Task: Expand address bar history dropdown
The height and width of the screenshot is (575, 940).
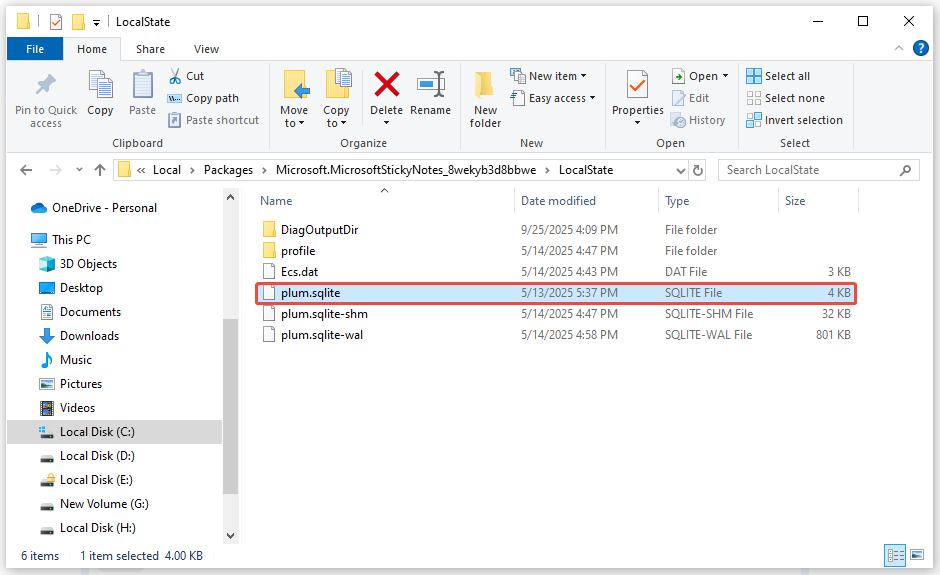Action: pyautogui.click(x=680, y=170)
